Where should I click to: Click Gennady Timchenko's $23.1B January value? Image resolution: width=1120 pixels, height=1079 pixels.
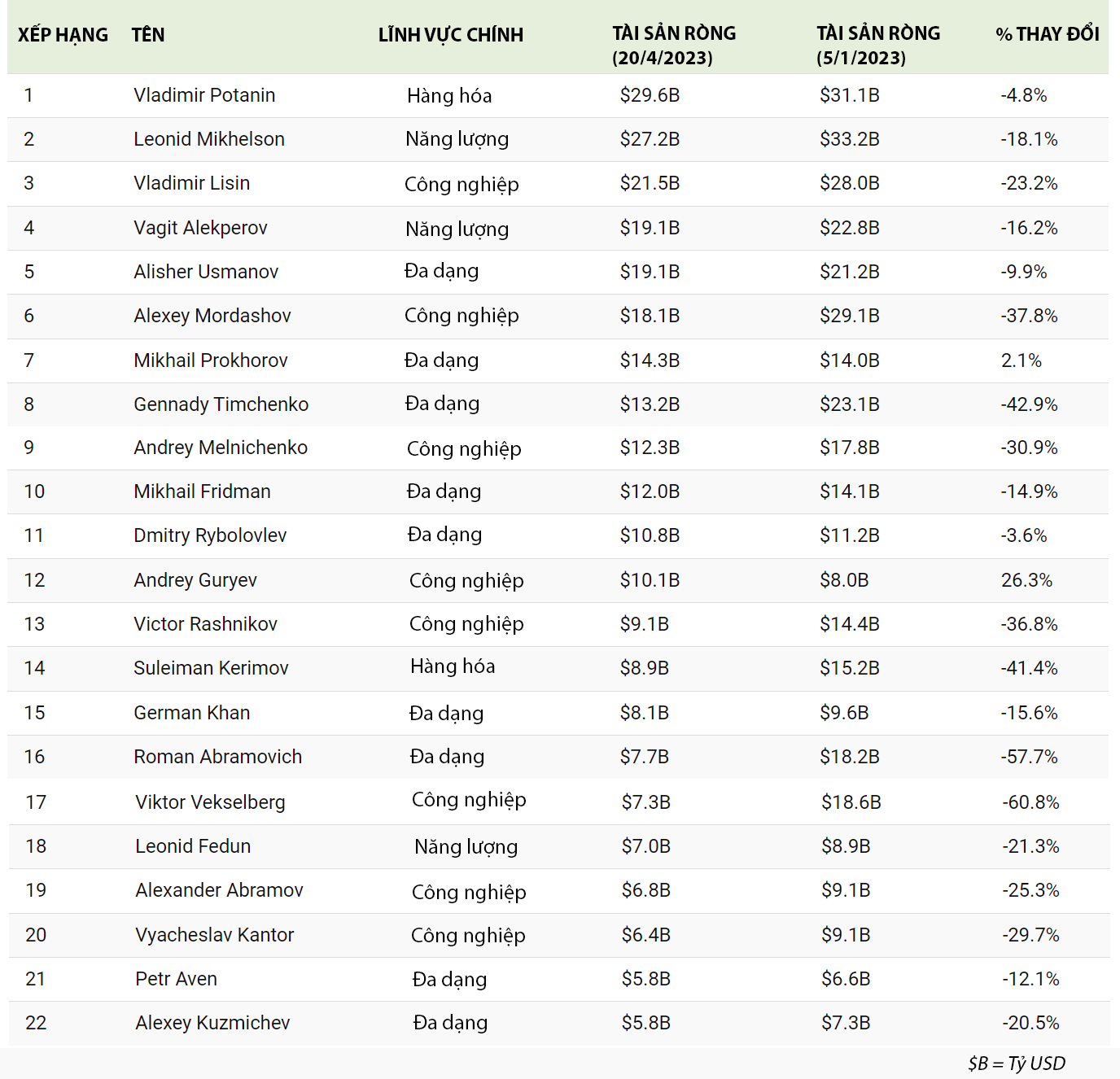click(849, 404)
